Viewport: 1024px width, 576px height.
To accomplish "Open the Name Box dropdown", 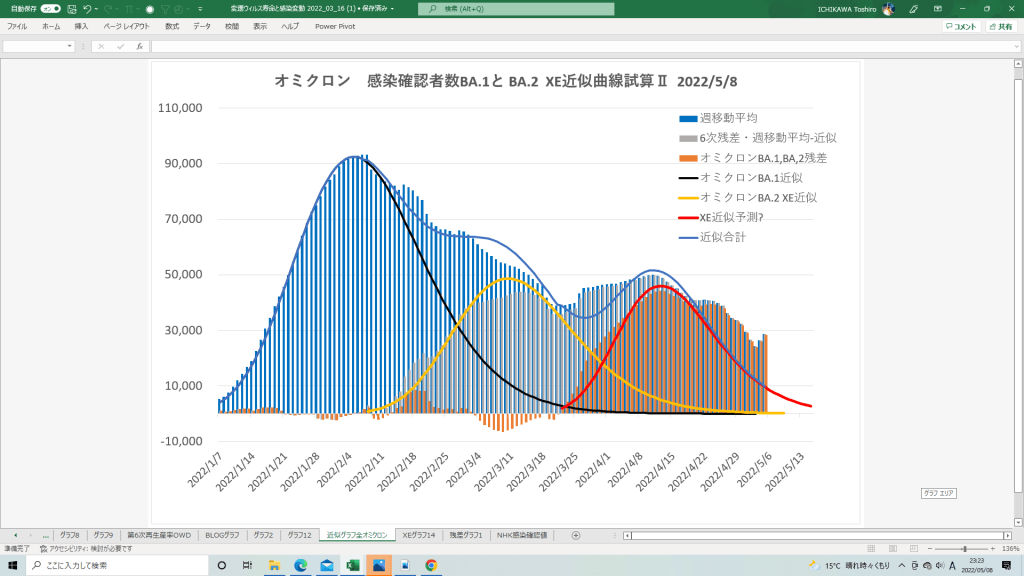I will [70, 46].
